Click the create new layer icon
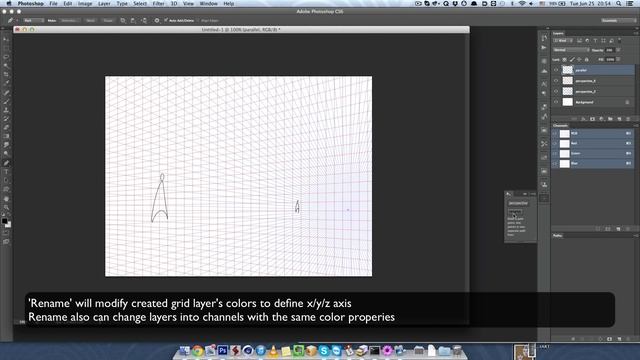Viewport: 640px width, 360px height. coord(619,119)
